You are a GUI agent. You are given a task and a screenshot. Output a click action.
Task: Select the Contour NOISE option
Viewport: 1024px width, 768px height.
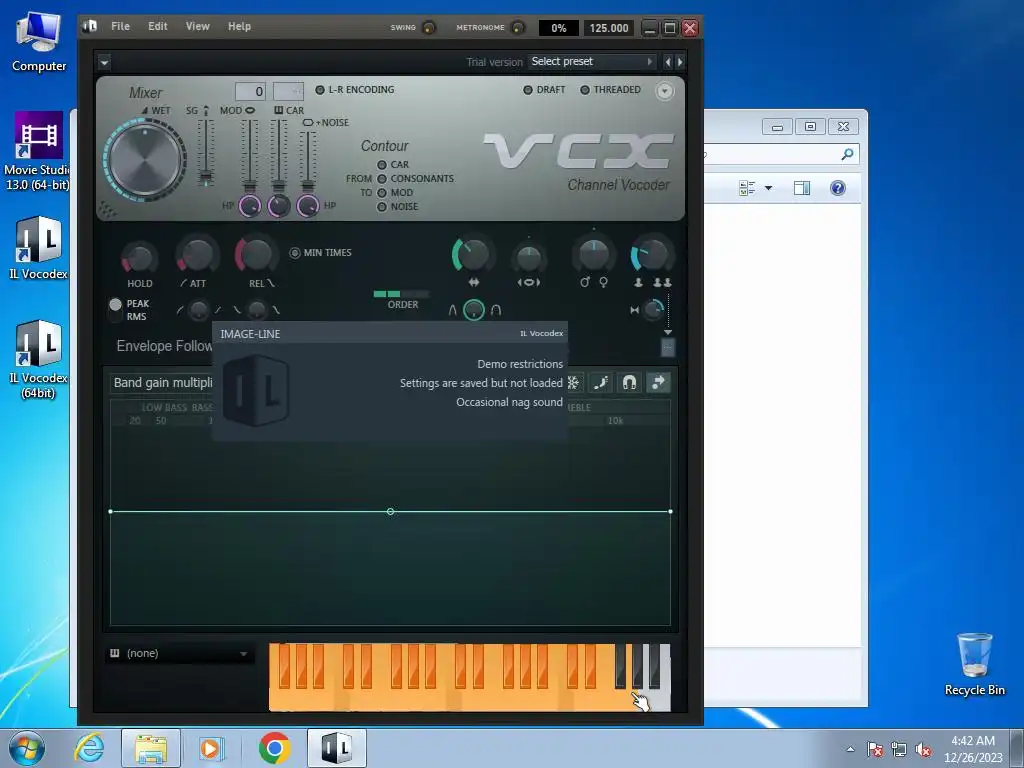[x=398, y=206]
